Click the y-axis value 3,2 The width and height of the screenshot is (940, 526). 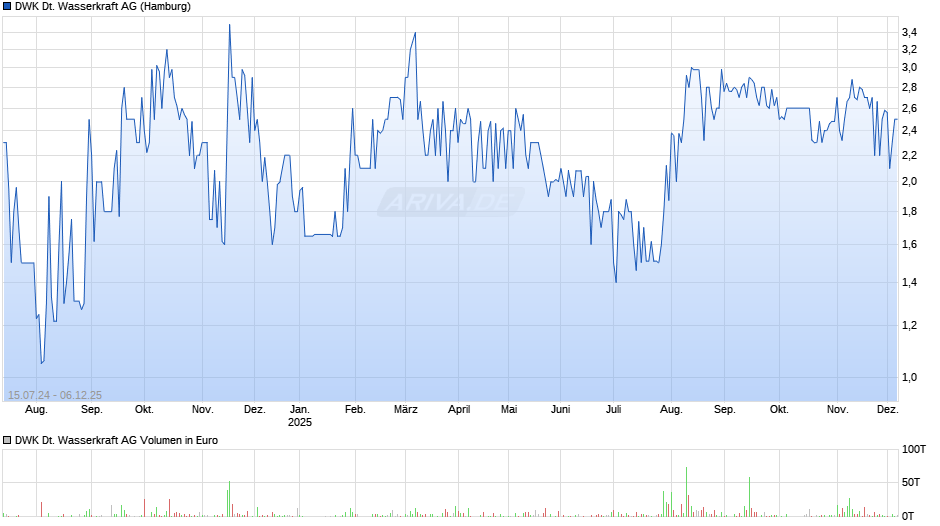[x=909, y=50]
